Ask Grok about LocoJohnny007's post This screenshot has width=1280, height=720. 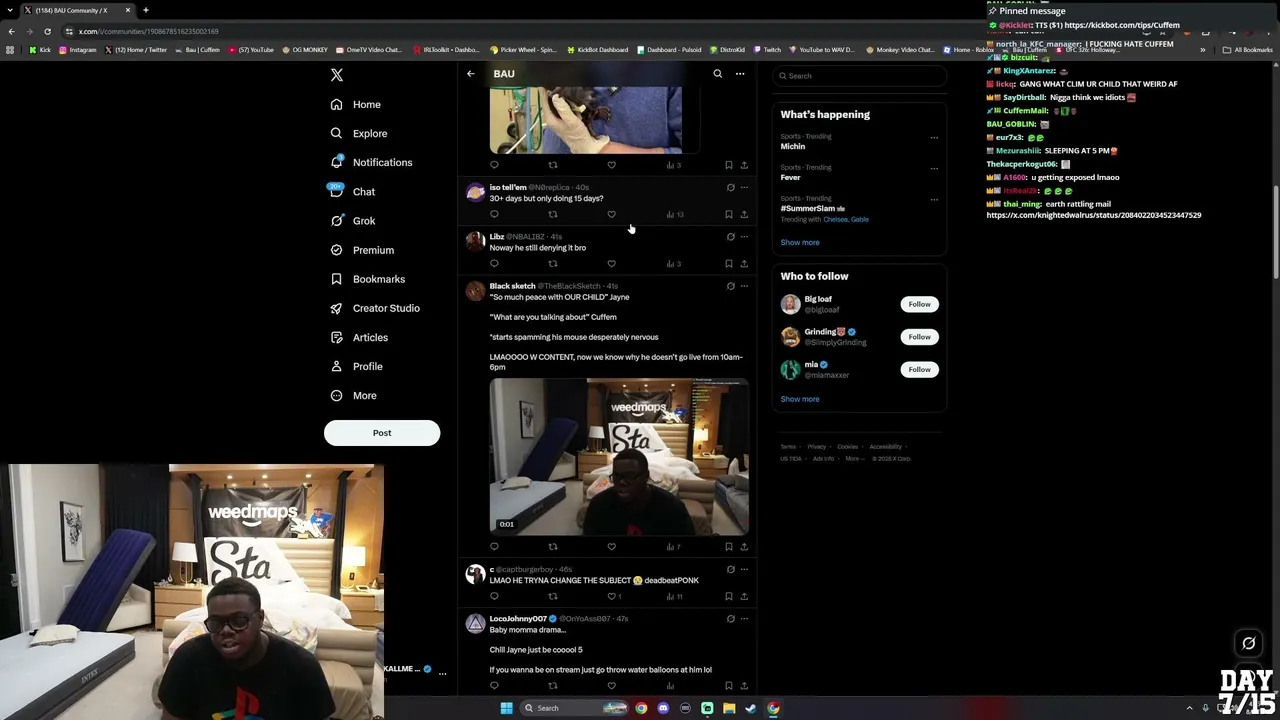730,619
